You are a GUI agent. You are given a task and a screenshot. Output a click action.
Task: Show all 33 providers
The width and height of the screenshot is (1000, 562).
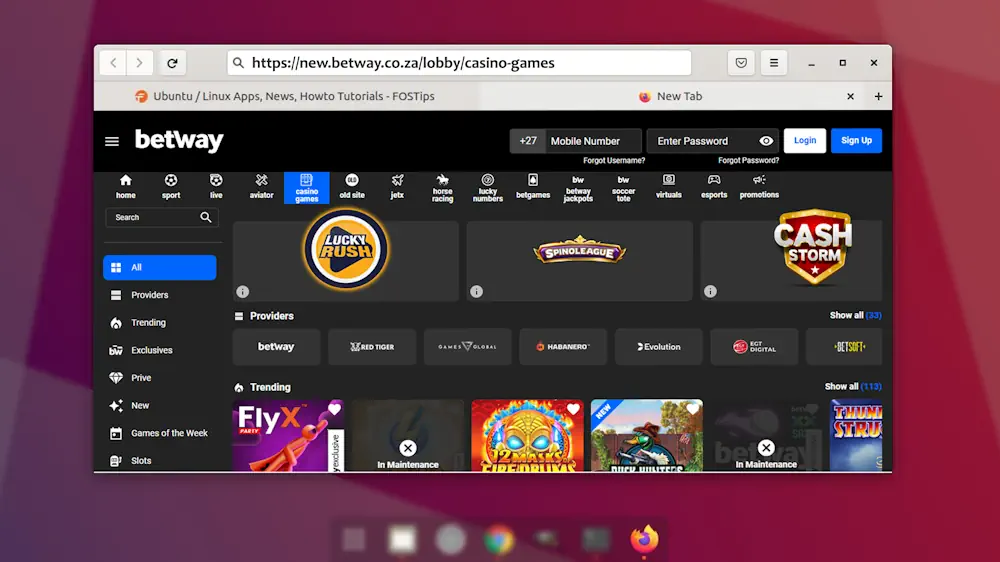point(855,315)
